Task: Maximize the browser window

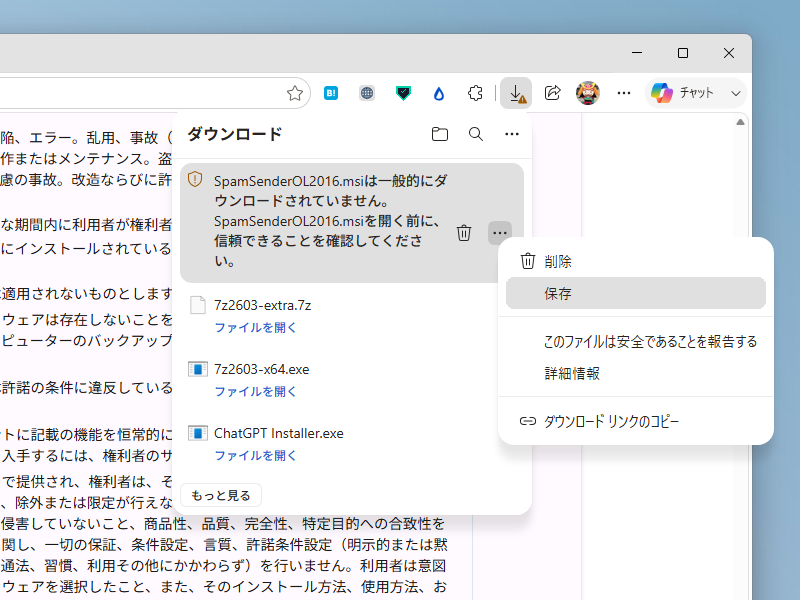Action: (x=683, y=53)
